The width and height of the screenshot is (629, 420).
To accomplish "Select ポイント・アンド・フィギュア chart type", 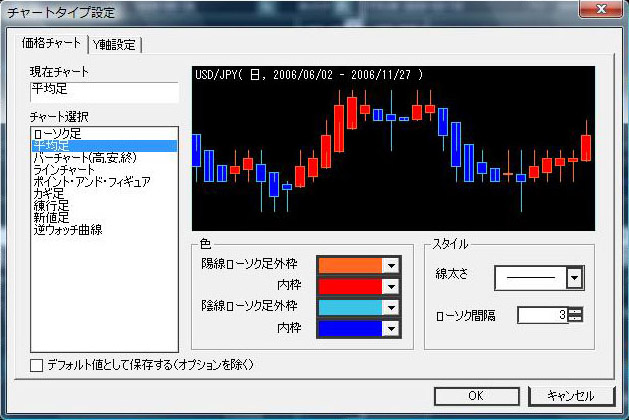I will tap(104, 182).
